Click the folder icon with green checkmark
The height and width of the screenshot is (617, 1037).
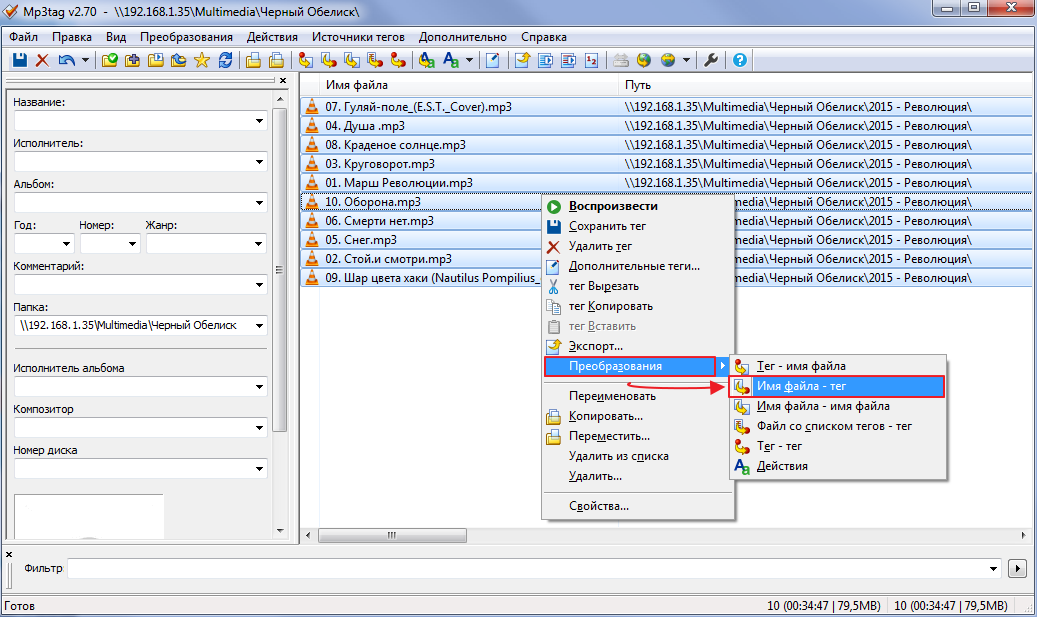[110, 60]
